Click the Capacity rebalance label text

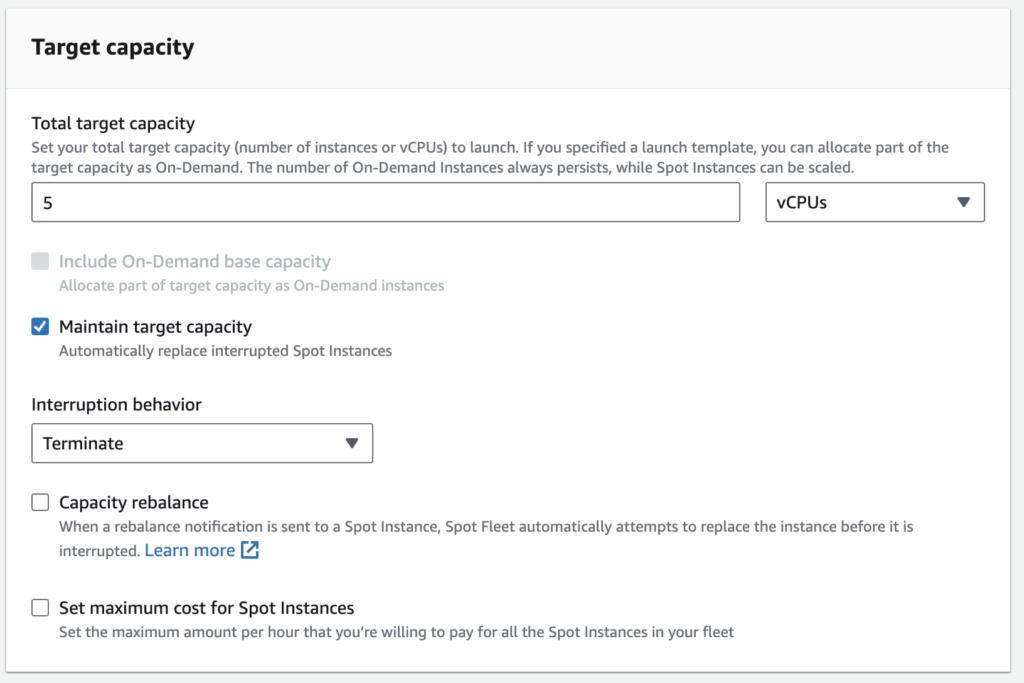(133, 502)
